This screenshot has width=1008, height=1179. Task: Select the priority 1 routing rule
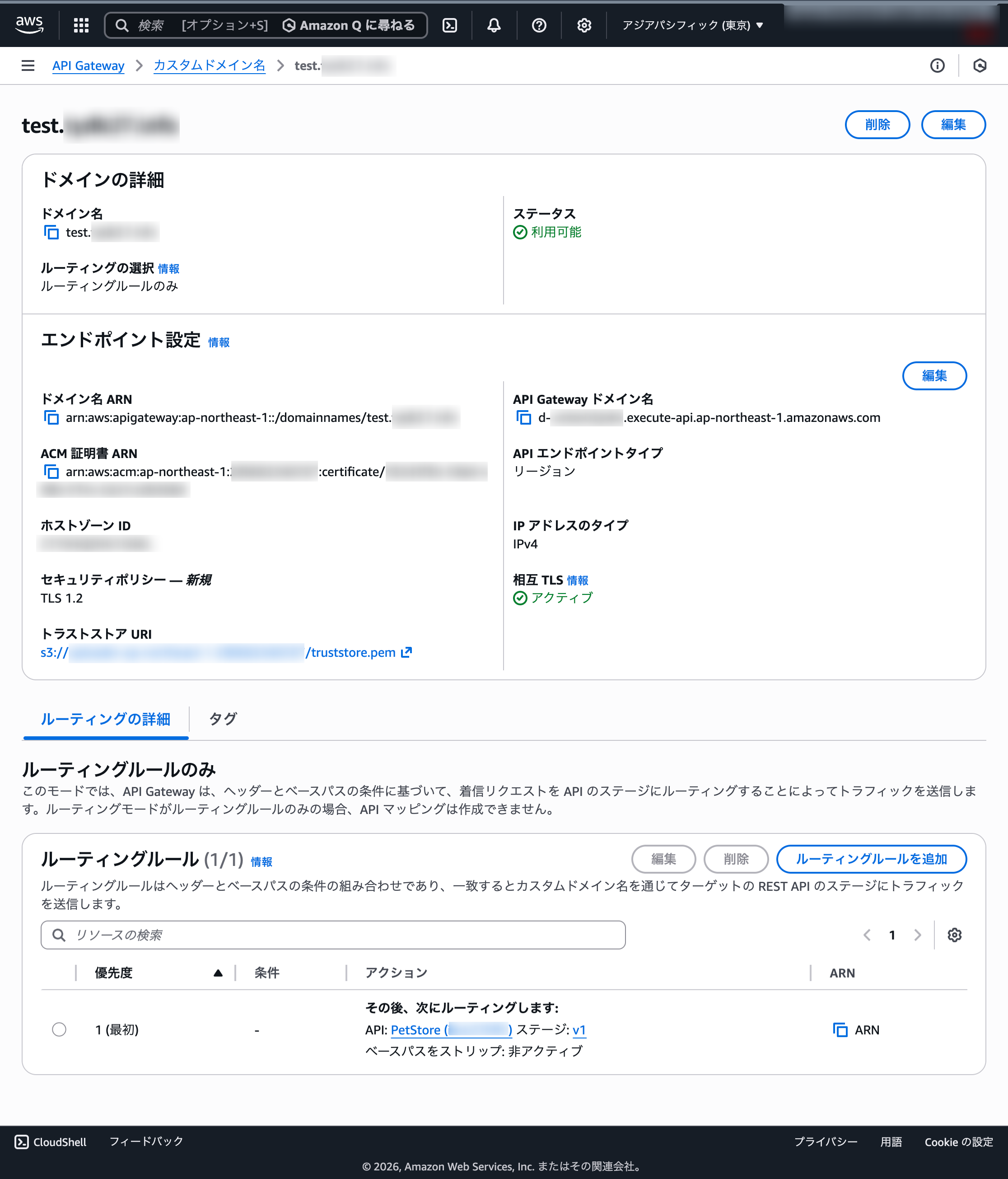click(59, 1030)
